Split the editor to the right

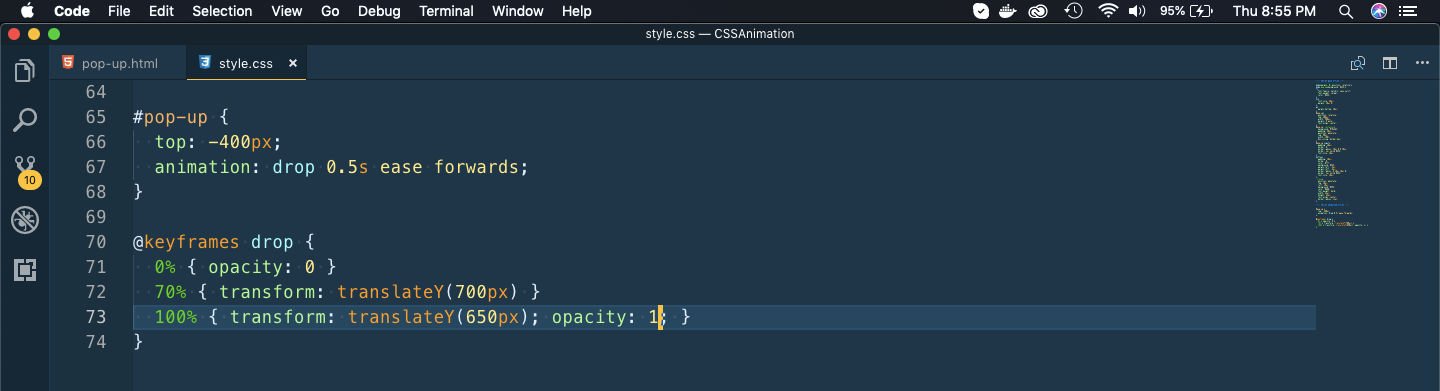click(1390, 63)
